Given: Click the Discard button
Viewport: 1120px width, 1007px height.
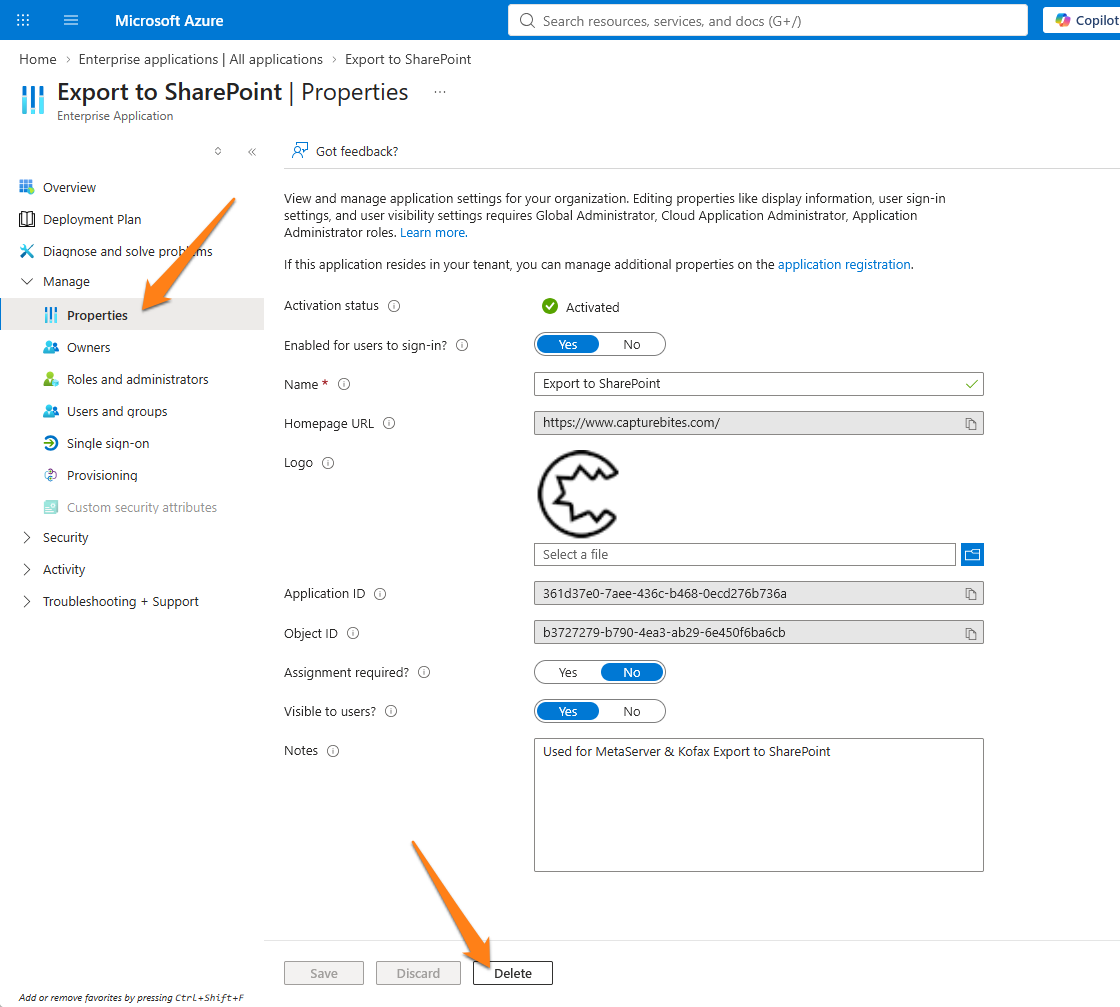Looking at the screenshot, I should click(419, 973).
